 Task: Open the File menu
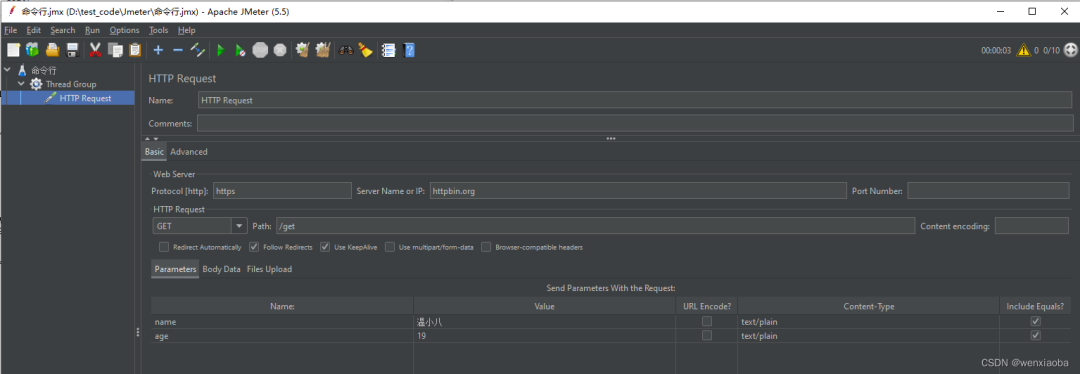click(10, 30)
